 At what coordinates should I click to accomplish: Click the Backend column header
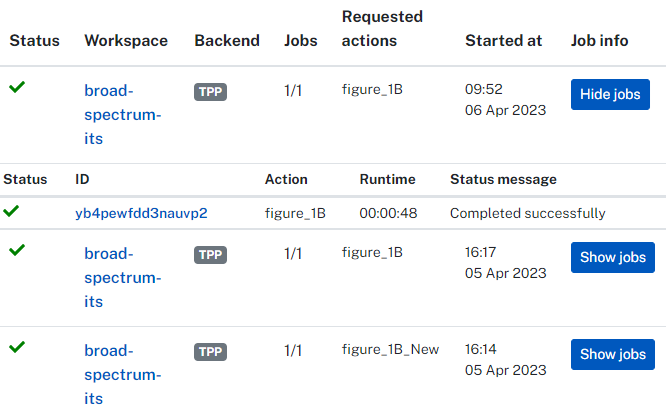(x=227, y=41)
